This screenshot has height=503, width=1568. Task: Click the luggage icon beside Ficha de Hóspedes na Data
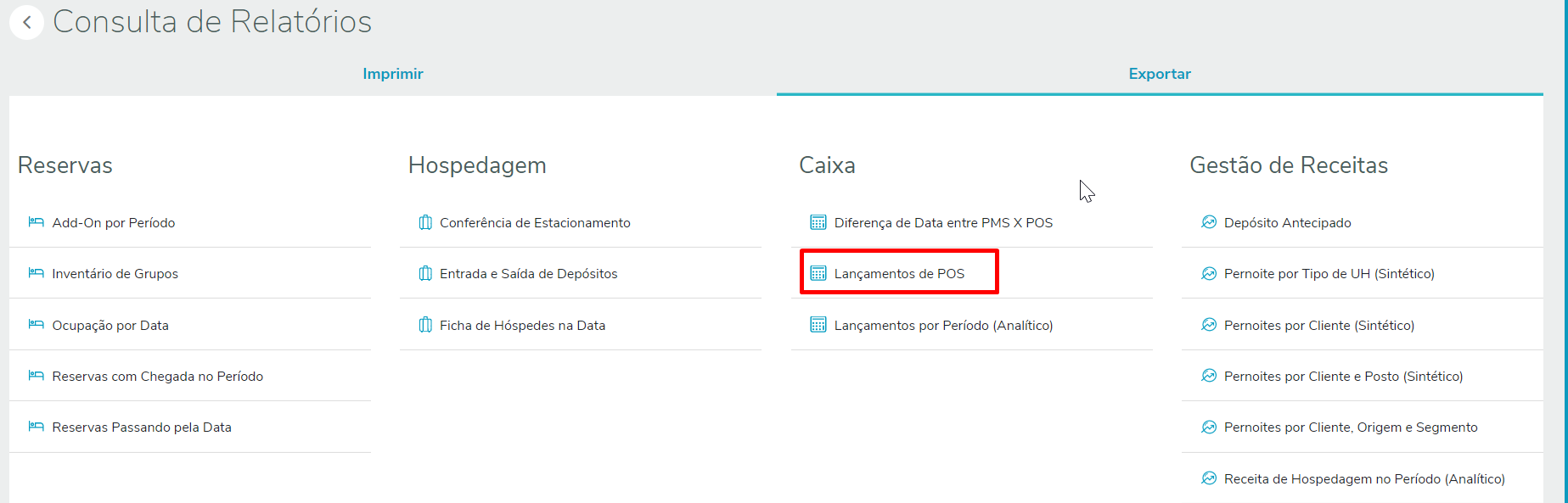coord(425,325)
